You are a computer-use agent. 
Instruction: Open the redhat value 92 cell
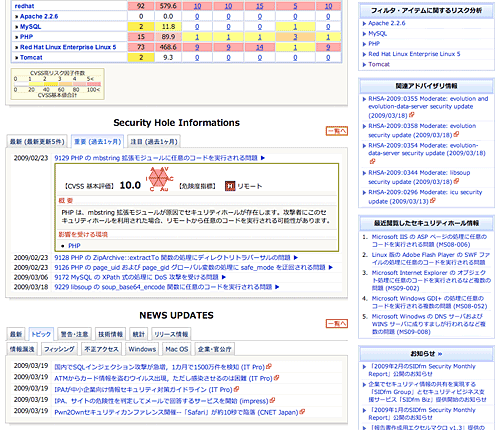click(141, 6)
